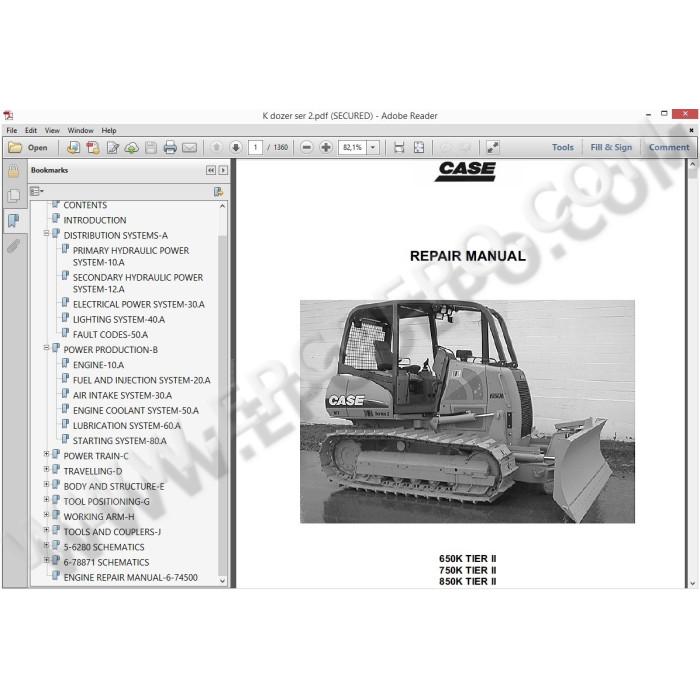The width and height of the screenshot is (700, 700).
Task: Click the Convert to PDF icon
Action: click(x=93, y=147)
